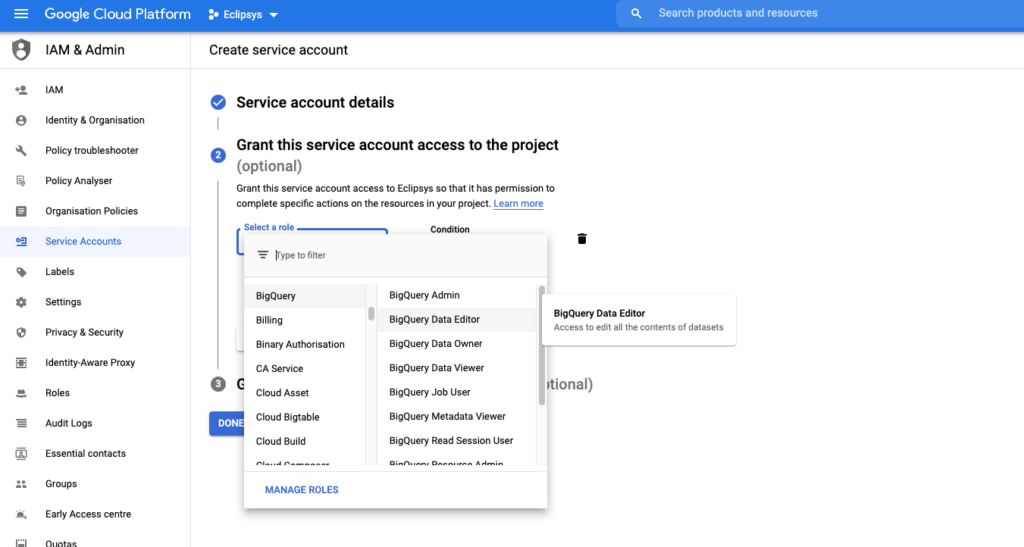Image resolution: width=1024 pixels, height=547 pixels.
Task: Open Service Accounts in the sidebar
Action: (x=83, y=242)
